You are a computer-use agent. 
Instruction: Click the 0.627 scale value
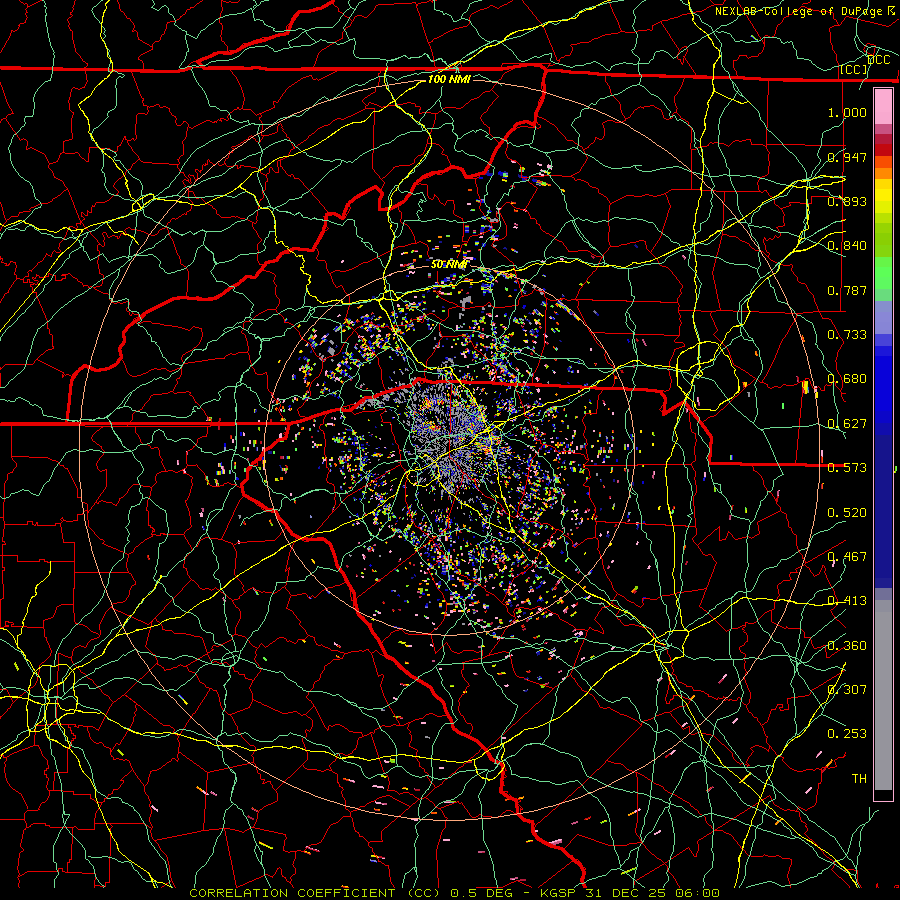pyautogui.click(x=847, y=424)
